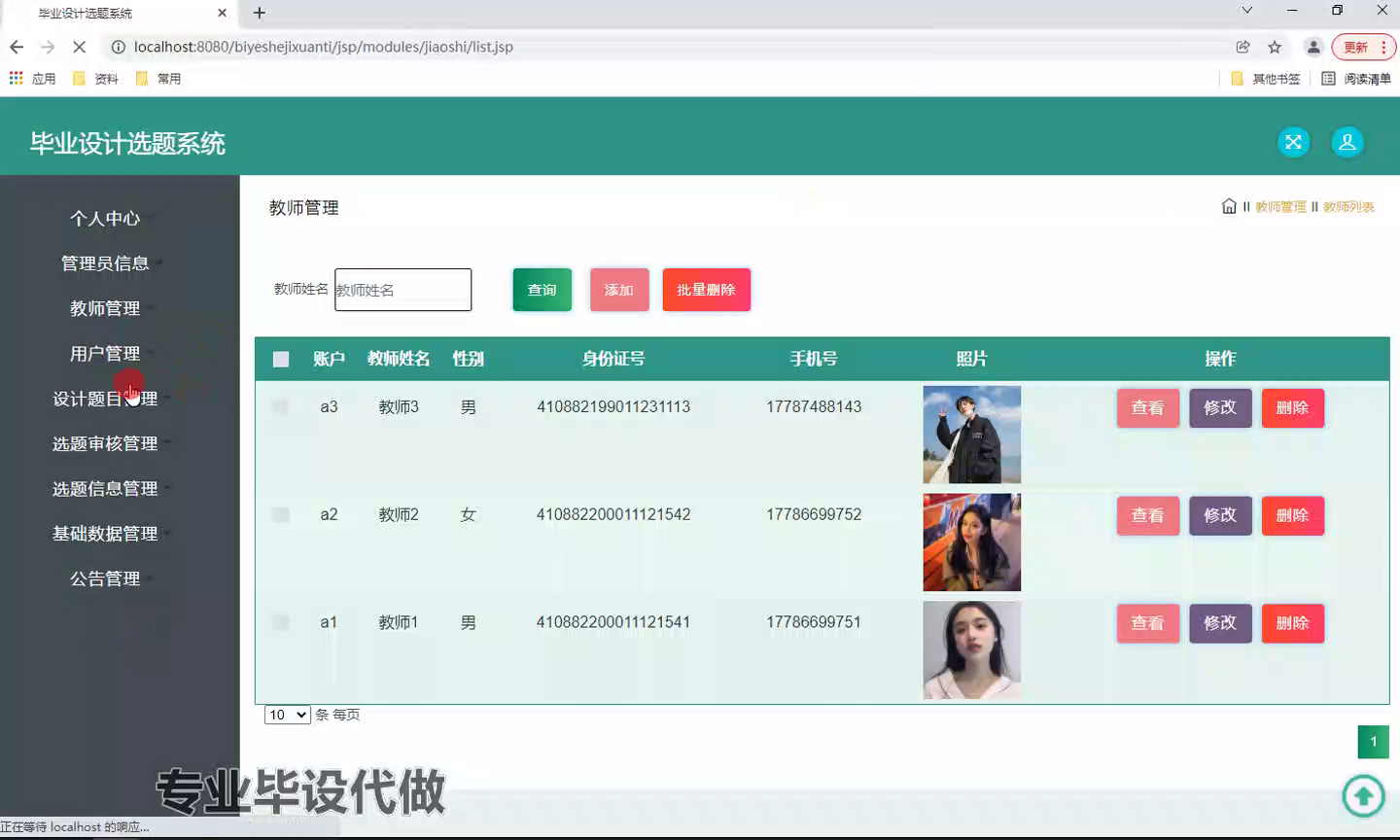
Task: Check the checkbox for row a2
Action: (281, 514)
